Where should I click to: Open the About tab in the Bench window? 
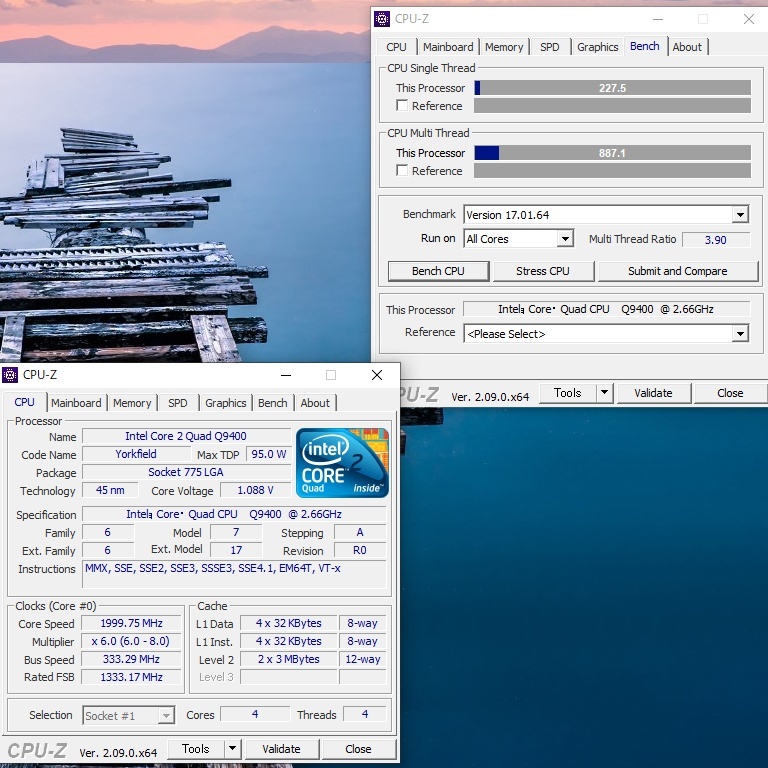687,47
